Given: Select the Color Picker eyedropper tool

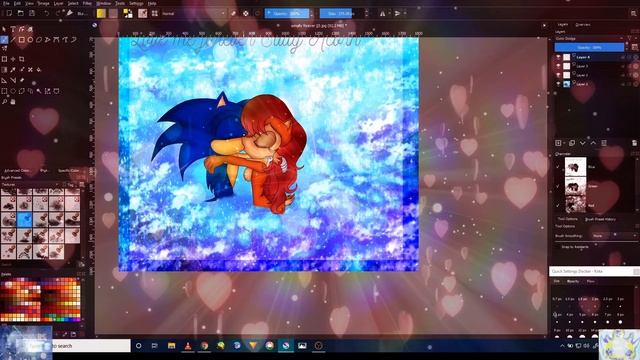Looking at the screenshot, I should (x=13, y=70).
